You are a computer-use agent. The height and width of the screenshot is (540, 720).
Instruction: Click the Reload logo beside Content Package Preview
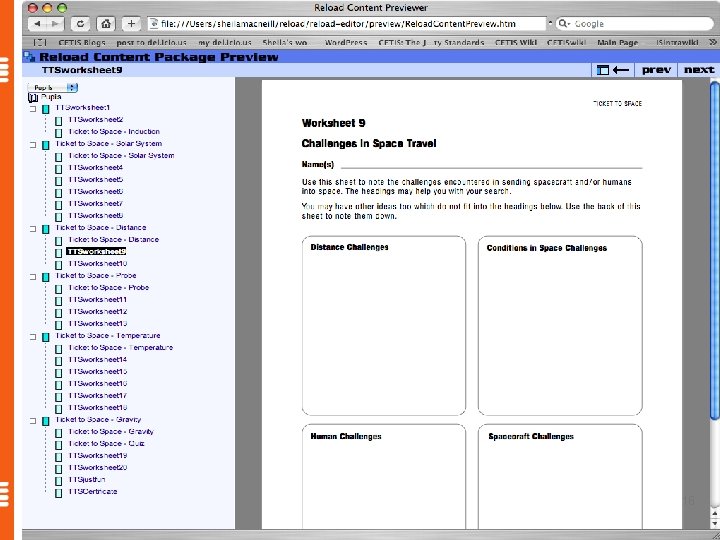tap(29, 57)
